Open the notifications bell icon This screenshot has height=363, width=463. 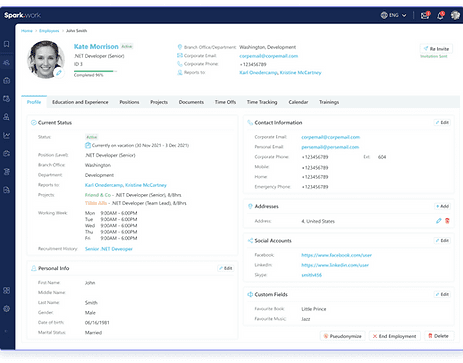[x=440, y=15]
